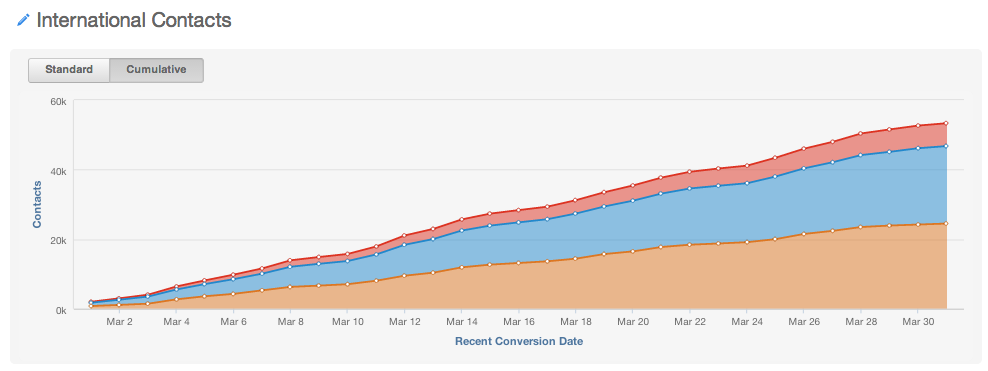Image resolution: width=988 pixels, height=371 pixels.
Task: Click the orange line point at Mar 18
Action: (575, 259)
